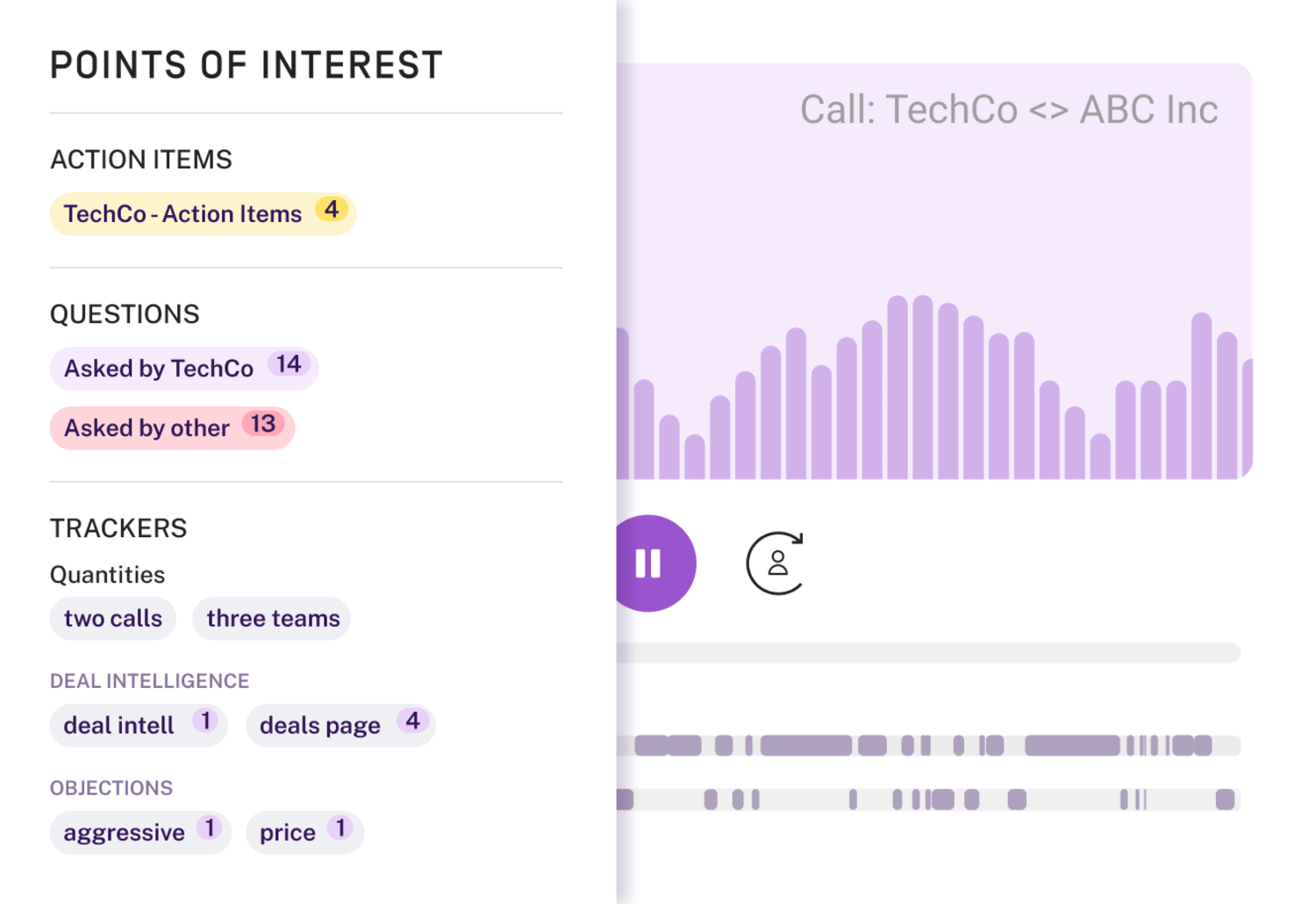This screenshot has height=904, width=1316.
Task: Click the DEAL INTELLIGENCE category label
Action: [150, 681]
